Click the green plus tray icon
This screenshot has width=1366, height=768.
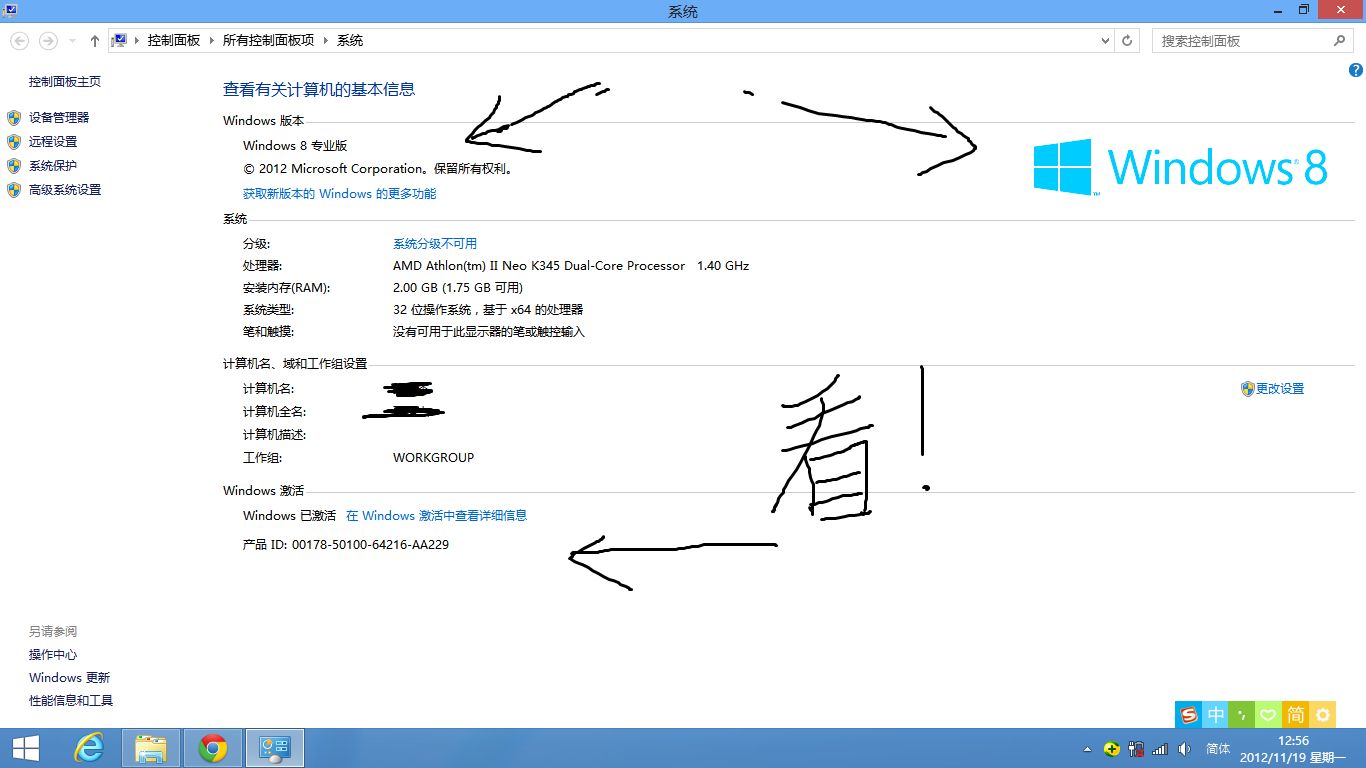tap(1112, 748)
